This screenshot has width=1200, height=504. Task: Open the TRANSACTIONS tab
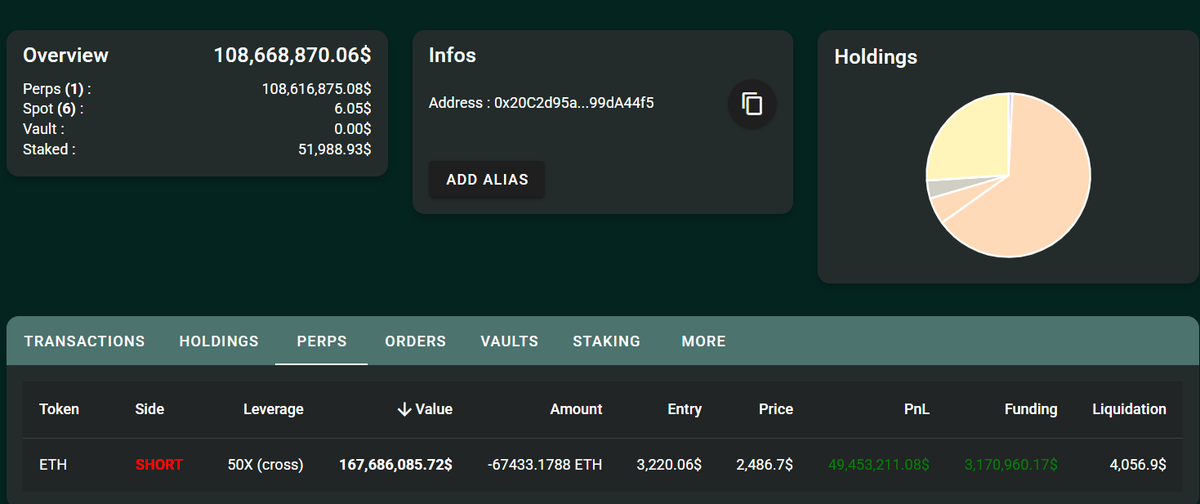[x=84, y=341]
